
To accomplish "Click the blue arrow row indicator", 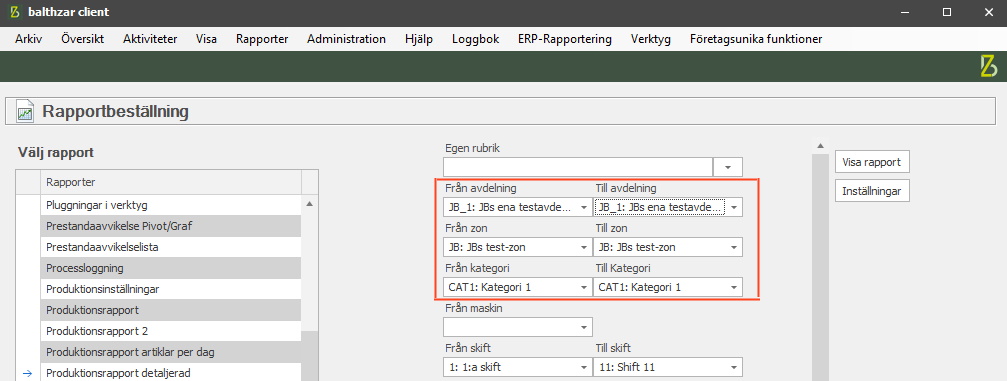I will 27,373.
